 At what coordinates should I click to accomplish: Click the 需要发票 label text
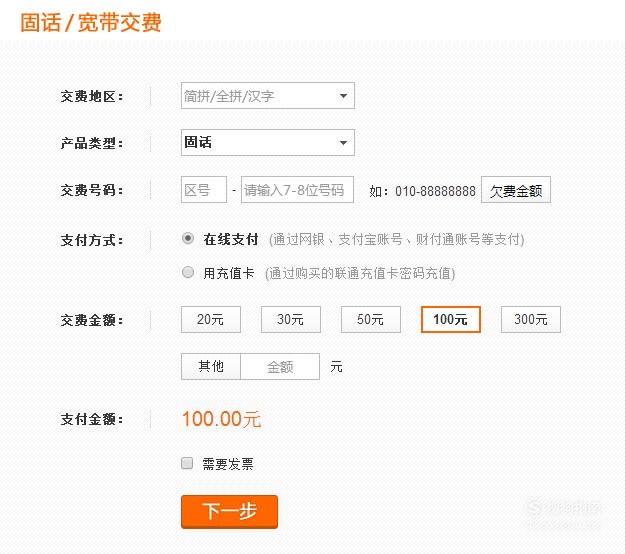[x=228, y=464]
